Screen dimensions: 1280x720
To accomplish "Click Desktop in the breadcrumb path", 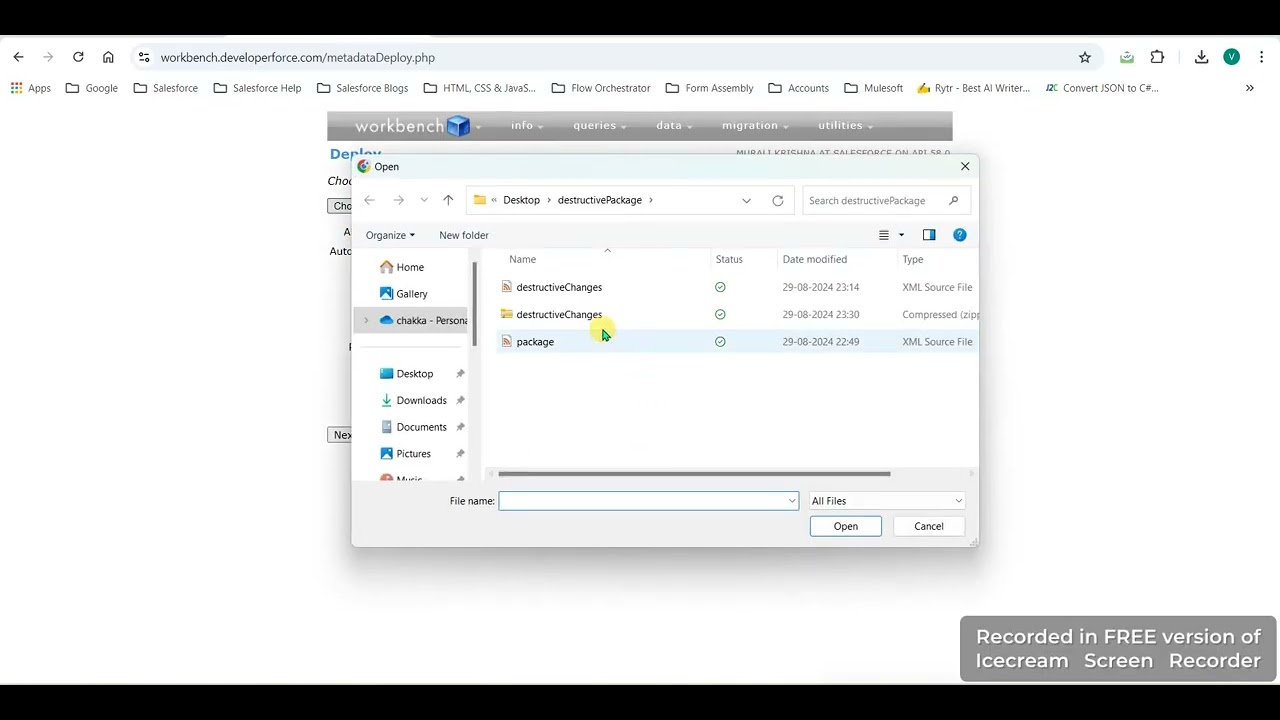I will click(521, 200).
